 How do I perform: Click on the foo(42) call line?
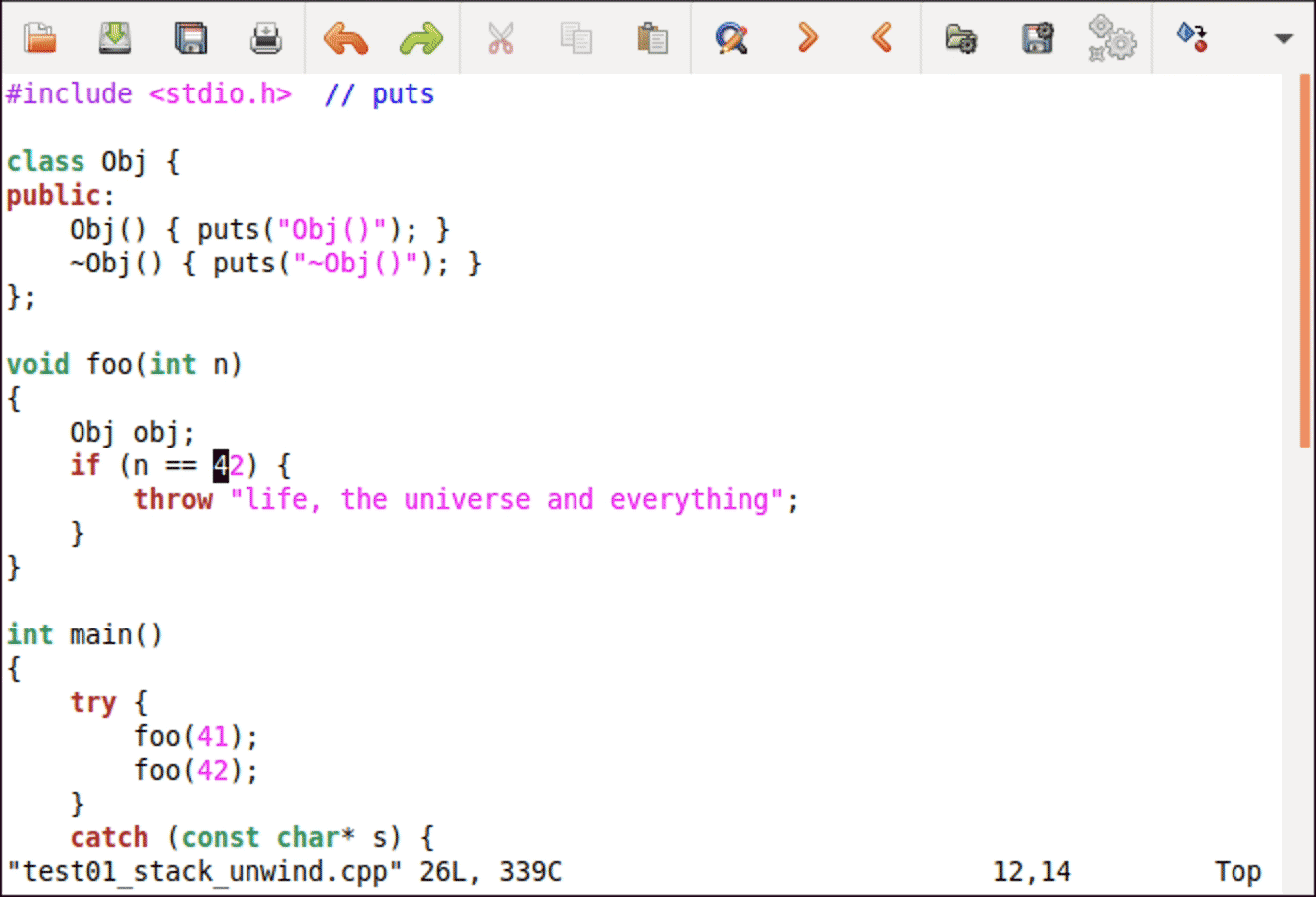[196, 770]
